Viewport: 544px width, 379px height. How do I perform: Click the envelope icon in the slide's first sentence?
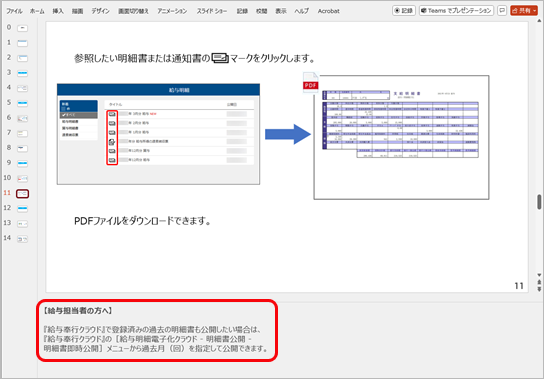(220, 58)
